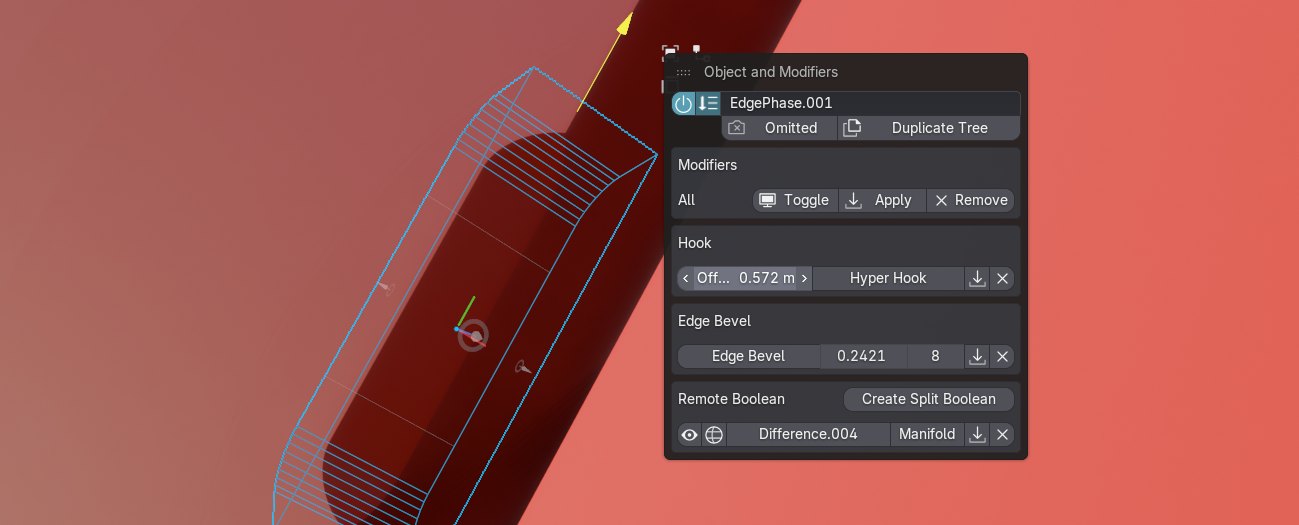The image size is (1299, 525).
Task: Click the Omitted button
Action: point(779,128)
